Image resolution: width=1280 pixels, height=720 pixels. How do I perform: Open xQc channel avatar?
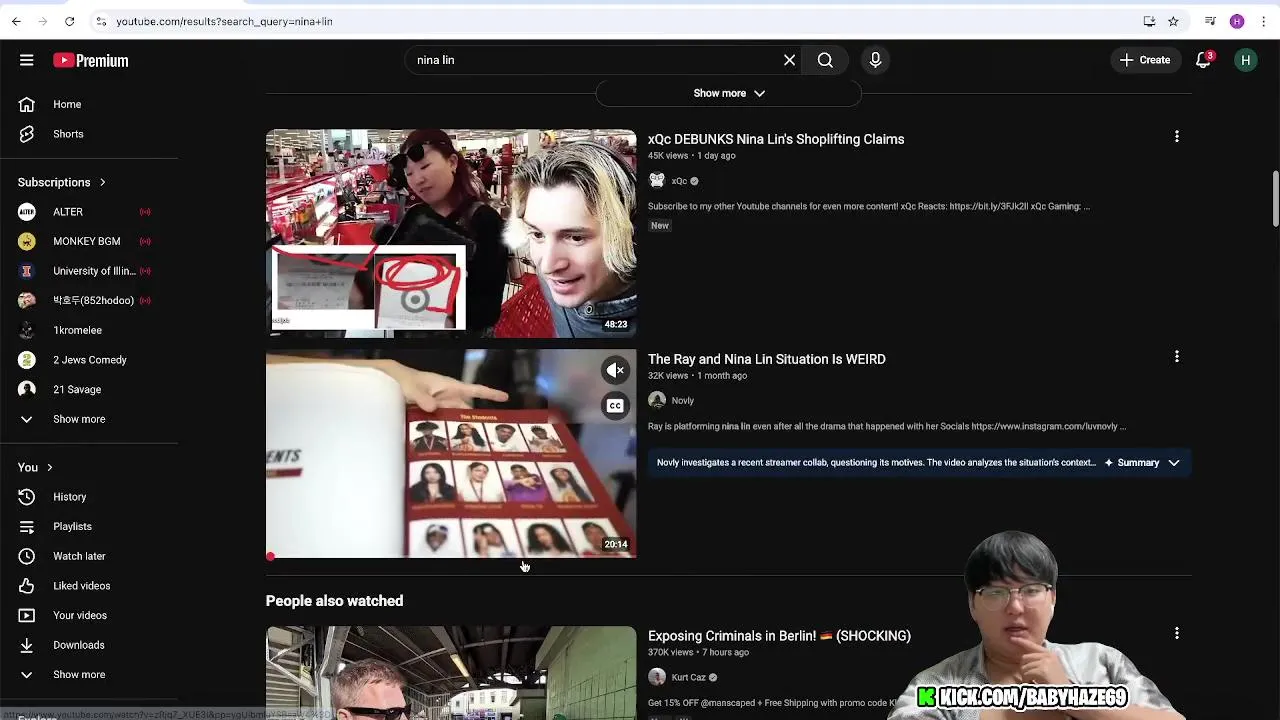point(657,181)
